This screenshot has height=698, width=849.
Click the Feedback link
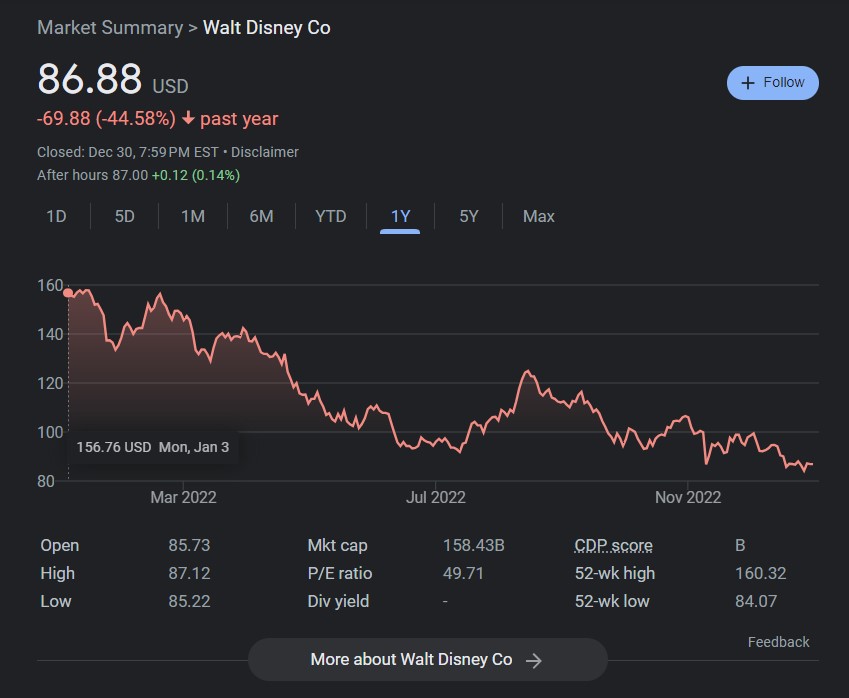point(779,642)
